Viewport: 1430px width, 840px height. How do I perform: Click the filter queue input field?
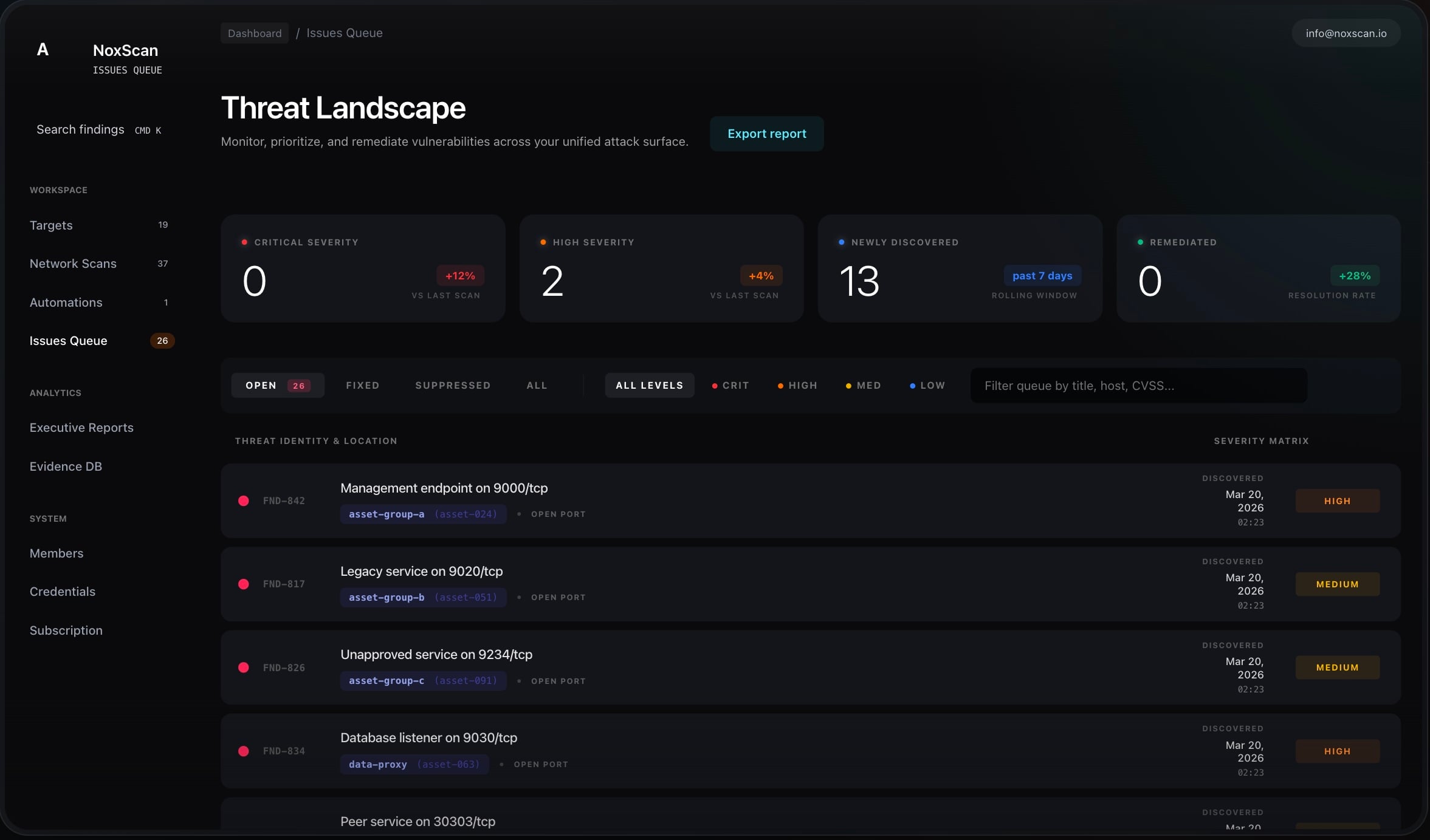point(1138,386)
